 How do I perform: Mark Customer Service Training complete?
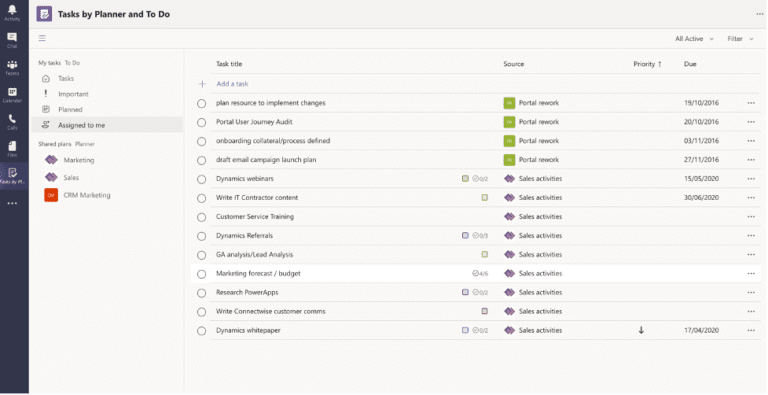[x=201, y=217]
